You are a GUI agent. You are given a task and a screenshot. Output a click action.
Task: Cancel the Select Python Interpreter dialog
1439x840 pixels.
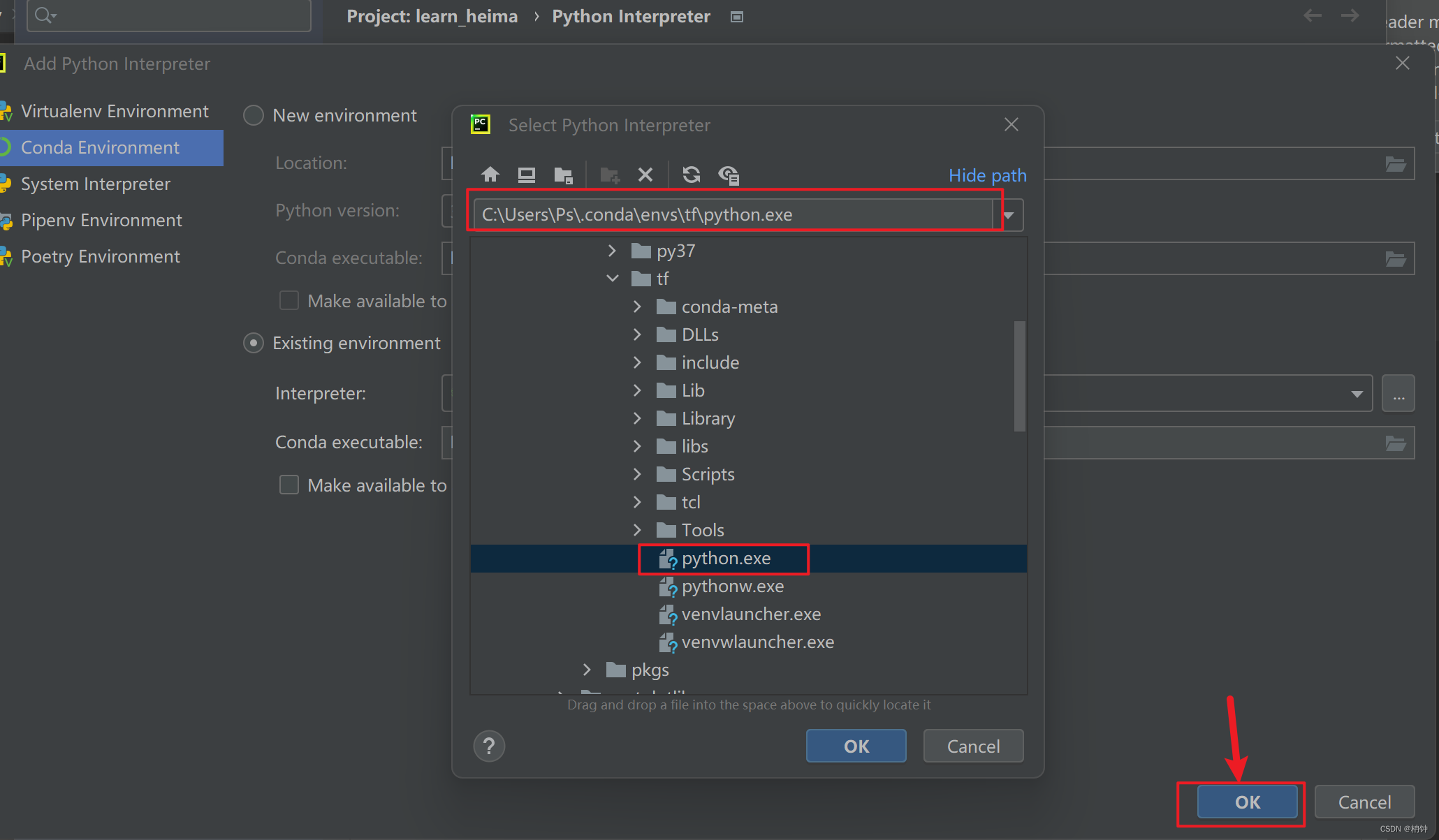point(973,746)
